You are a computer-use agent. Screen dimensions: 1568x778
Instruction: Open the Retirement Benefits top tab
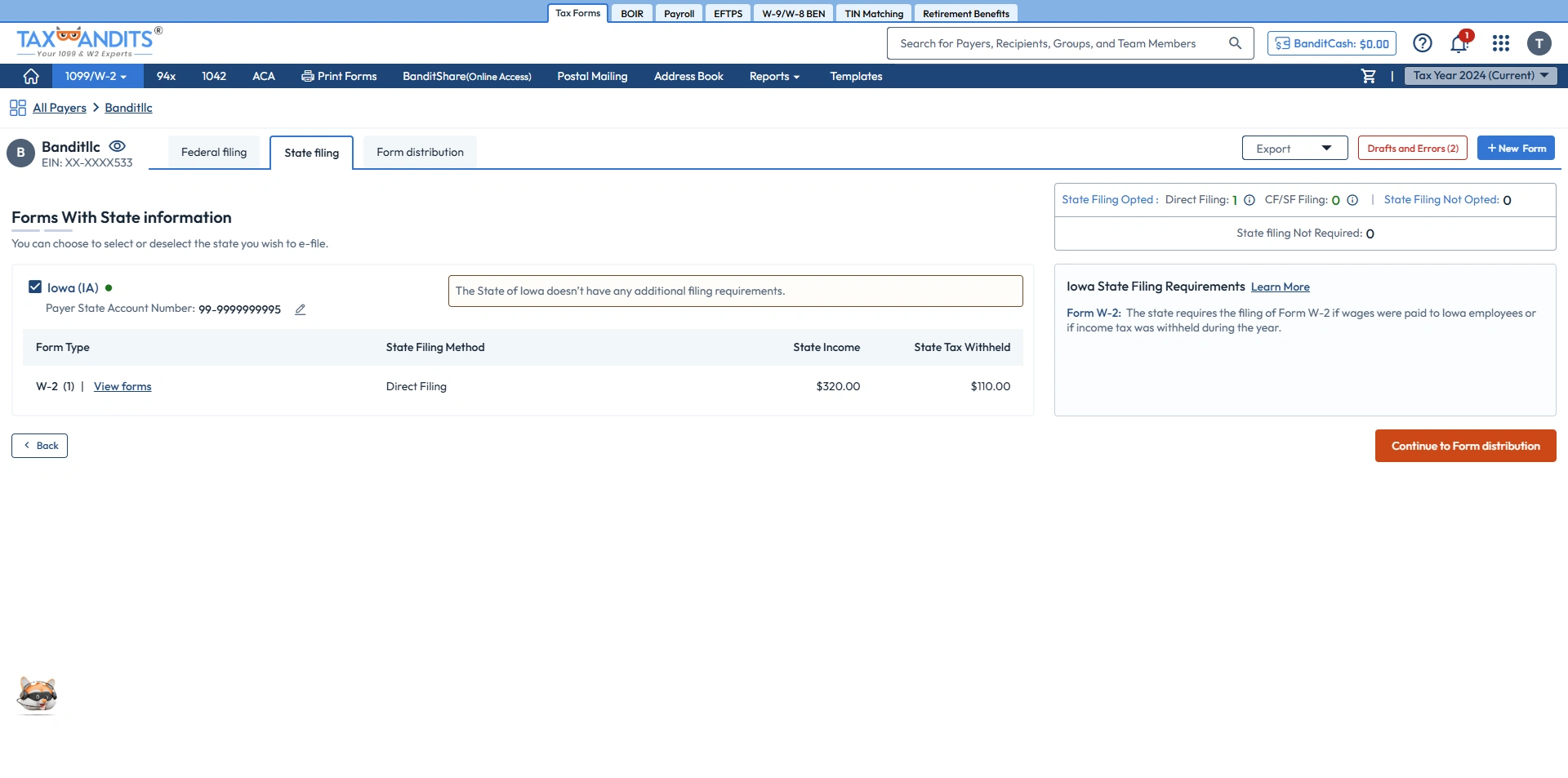pyautogui.click(x=966, y=13)
